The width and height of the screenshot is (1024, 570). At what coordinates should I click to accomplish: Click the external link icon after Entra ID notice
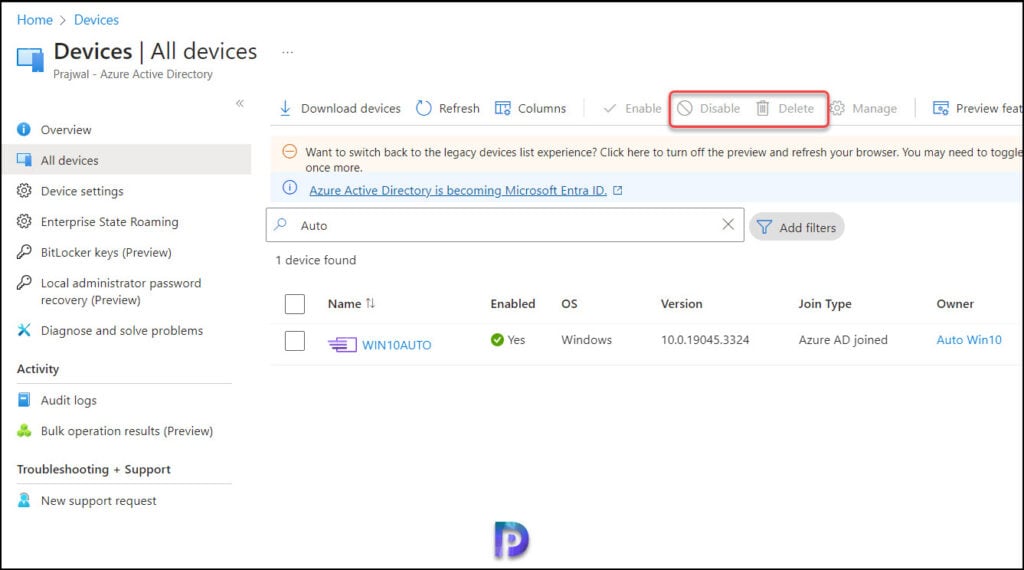(x=618, y=191)
